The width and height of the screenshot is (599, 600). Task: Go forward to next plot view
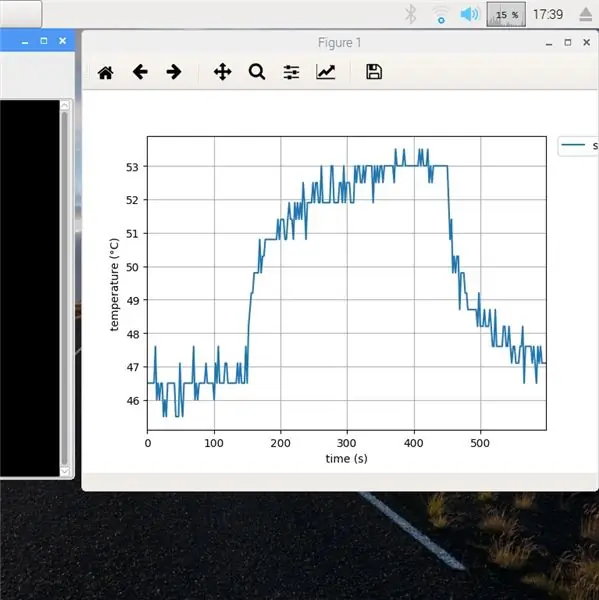pyautogui.click(x=174, y=72)
